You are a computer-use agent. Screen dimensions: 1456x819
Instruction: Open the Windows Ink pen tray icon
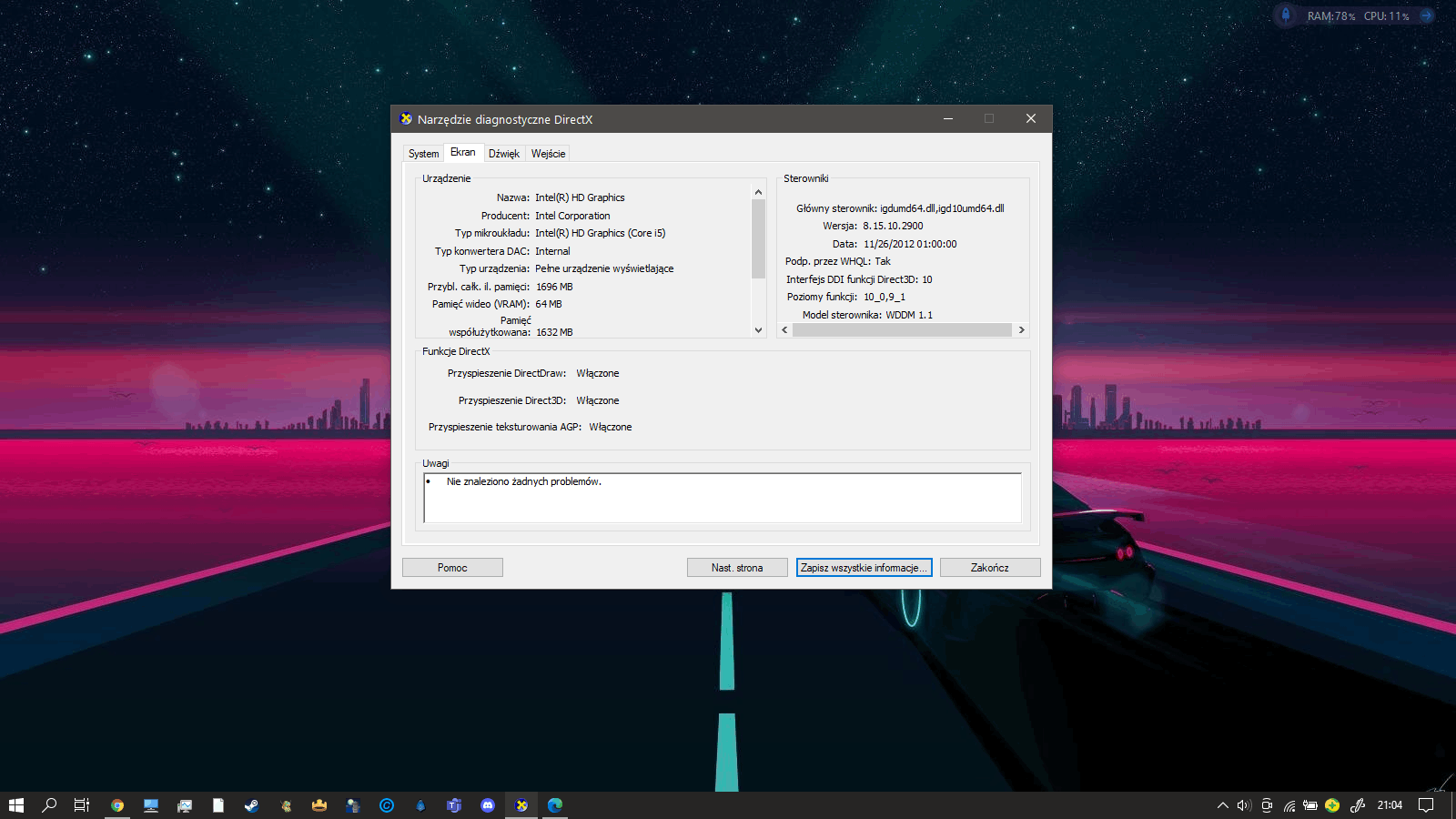pos(1357,805)
